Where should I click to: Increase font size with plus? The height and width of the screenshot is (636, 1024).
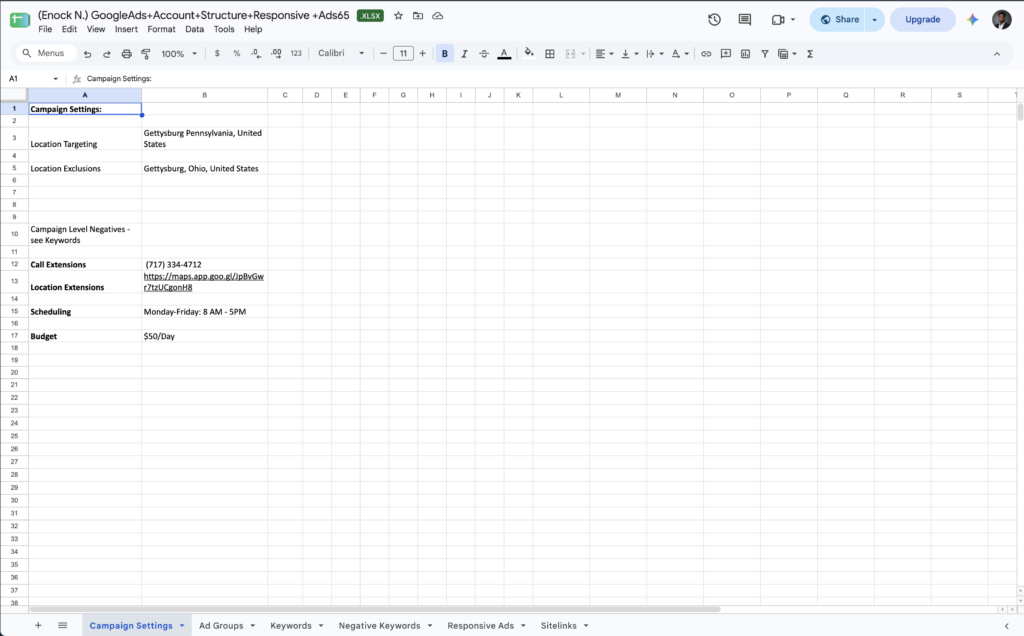[423, 54]
